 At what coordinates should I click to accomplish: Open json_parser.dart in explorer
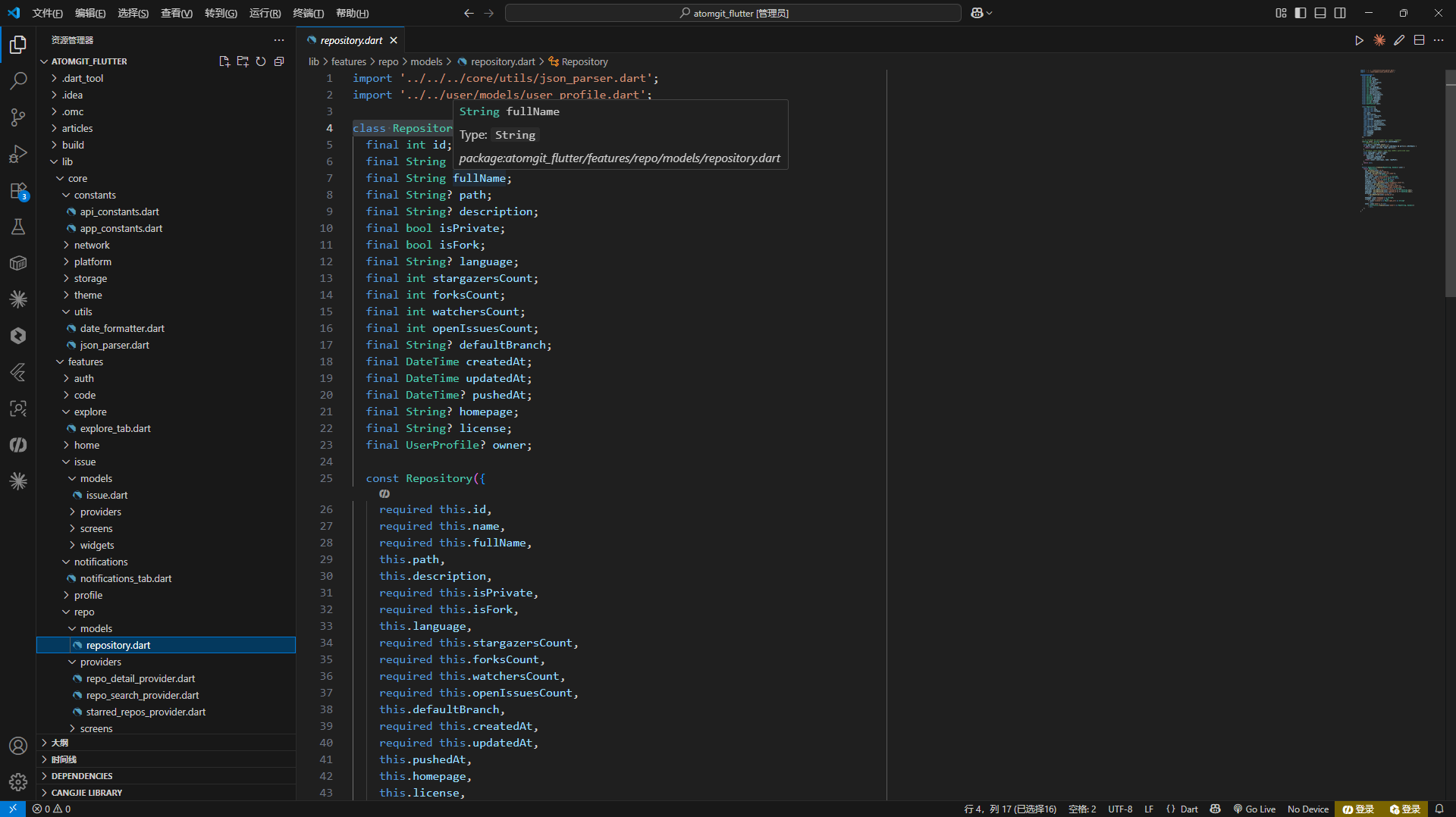click(115, 345)
